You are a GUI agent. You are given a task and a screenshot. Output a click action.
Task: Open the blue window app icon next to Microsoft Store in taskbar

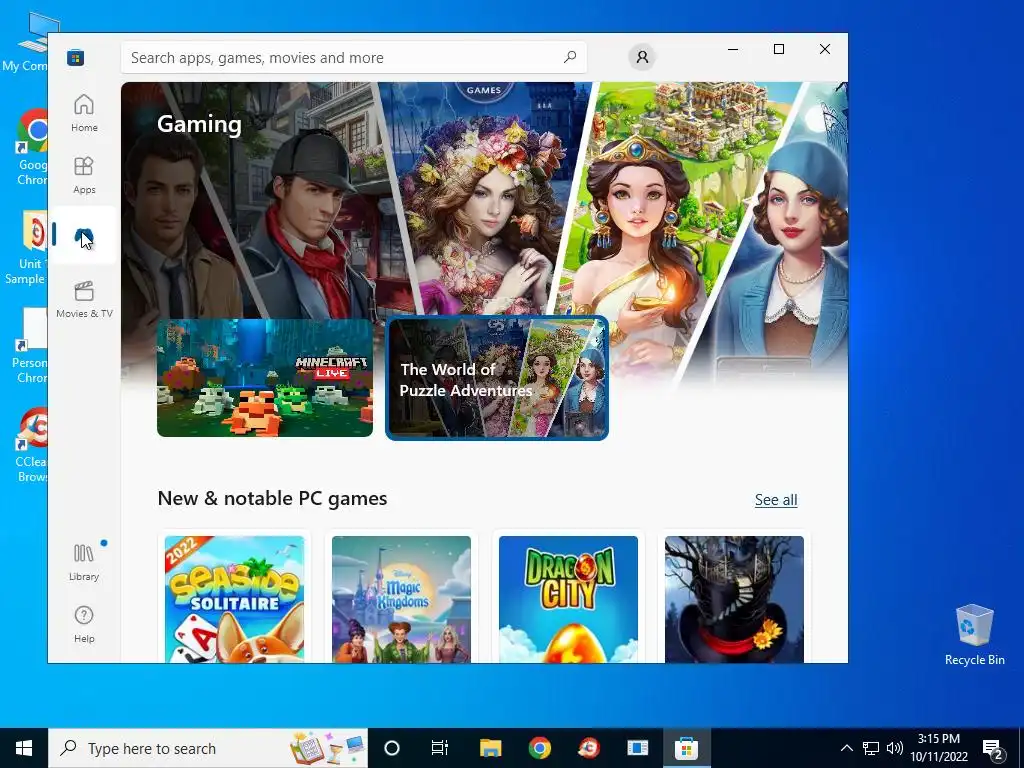coord(637,748)
